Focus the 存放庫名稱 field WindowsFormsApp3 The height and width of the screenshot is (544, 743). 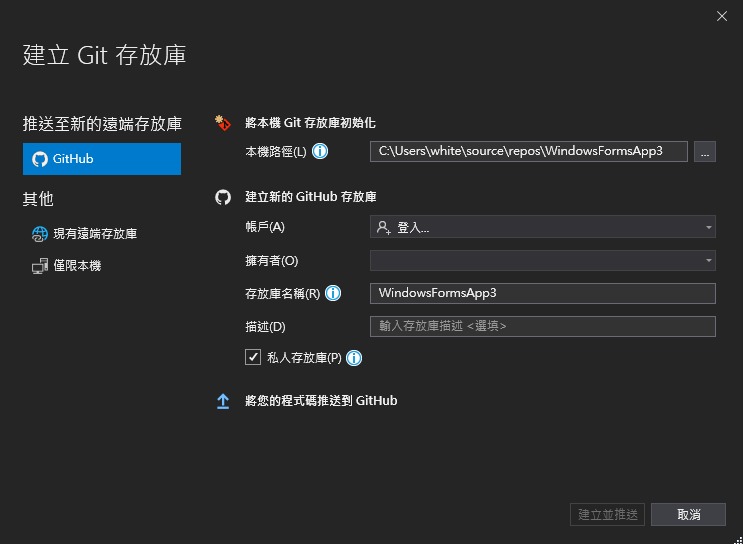(543, 293)
